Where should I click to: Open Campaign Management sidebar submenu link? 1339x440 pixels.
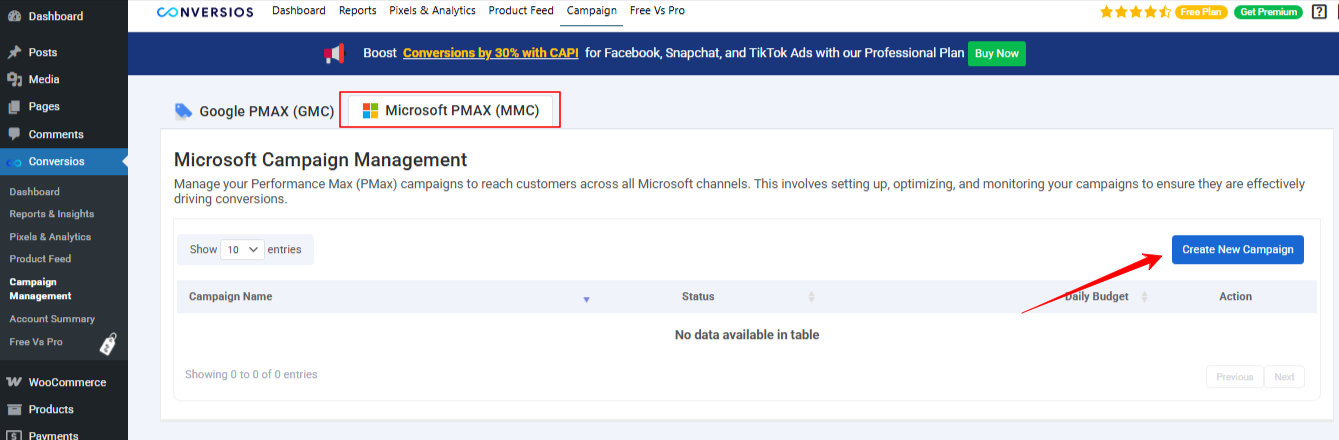41,289
